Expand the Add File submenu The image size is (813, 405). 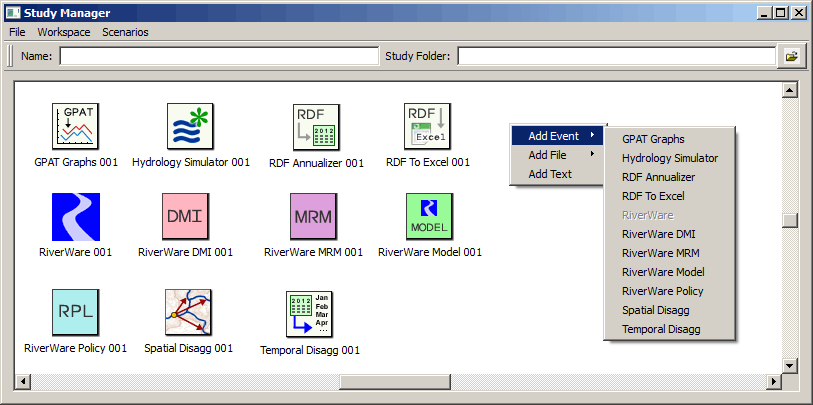click(557, 155)
